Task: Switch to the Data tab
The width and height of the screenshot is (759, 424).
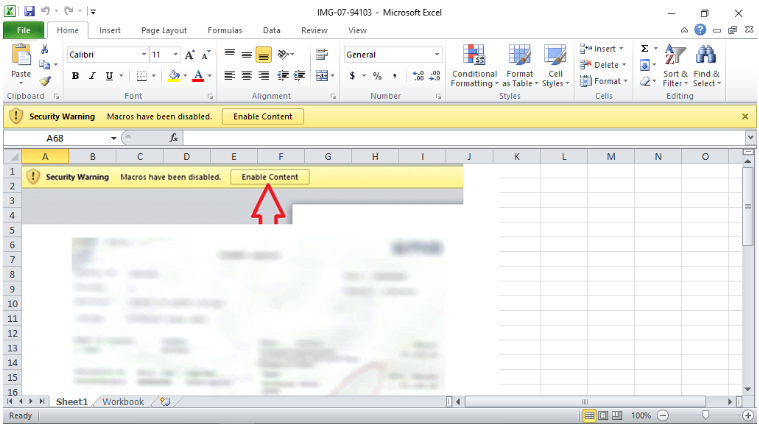Action: 272,30
